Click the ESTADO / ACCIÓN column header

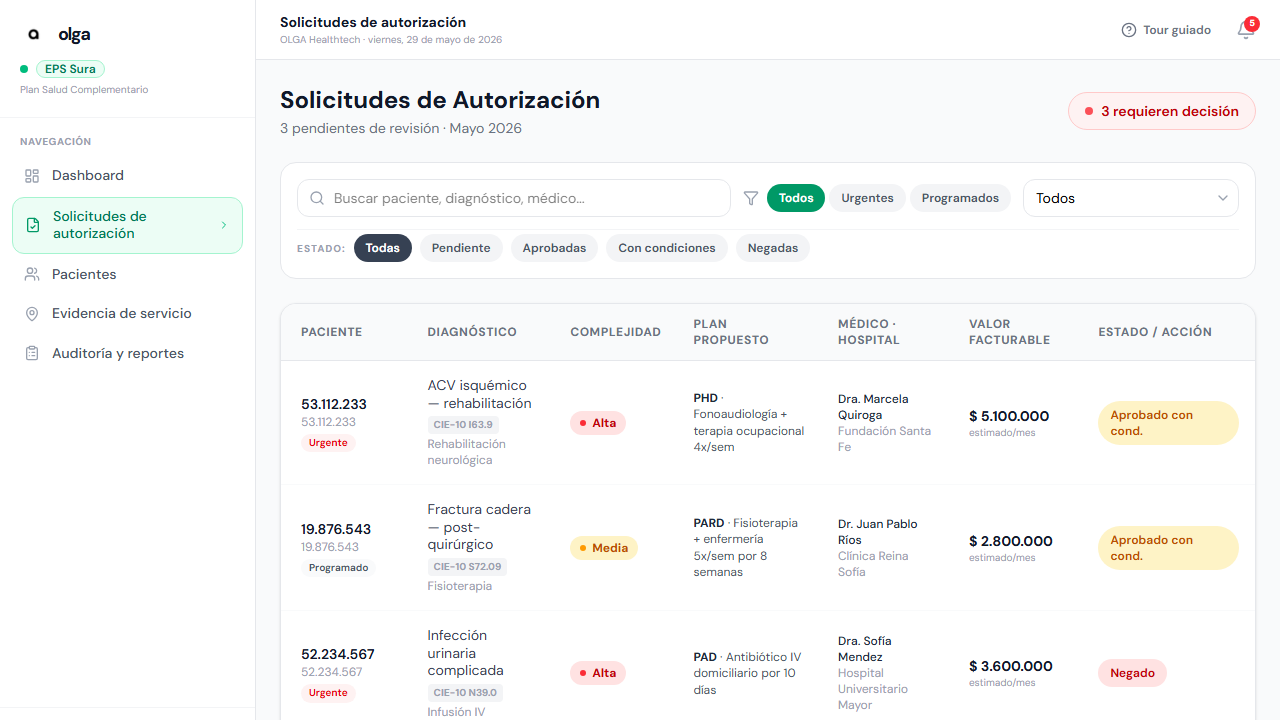1155,332
